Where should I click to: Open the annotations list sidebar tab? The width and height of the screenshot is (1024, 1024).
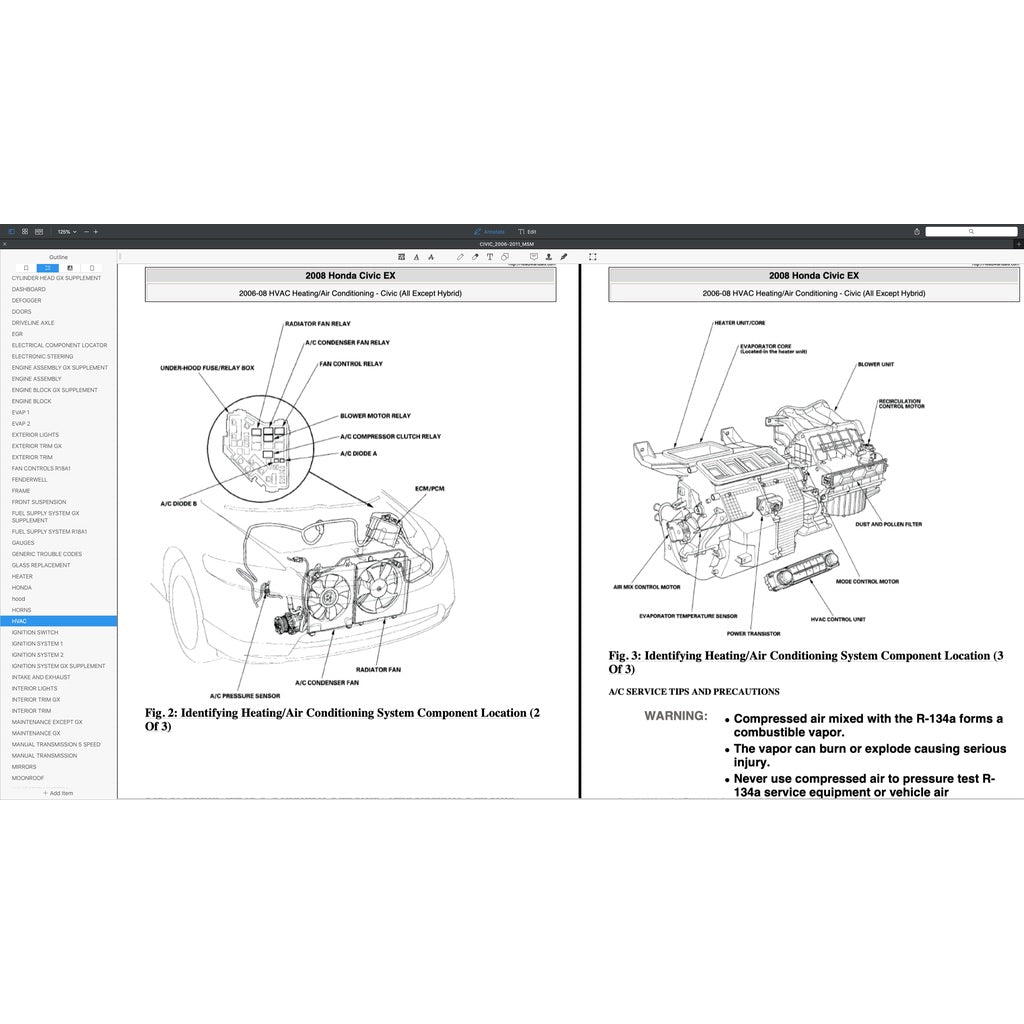pos(70,267)
